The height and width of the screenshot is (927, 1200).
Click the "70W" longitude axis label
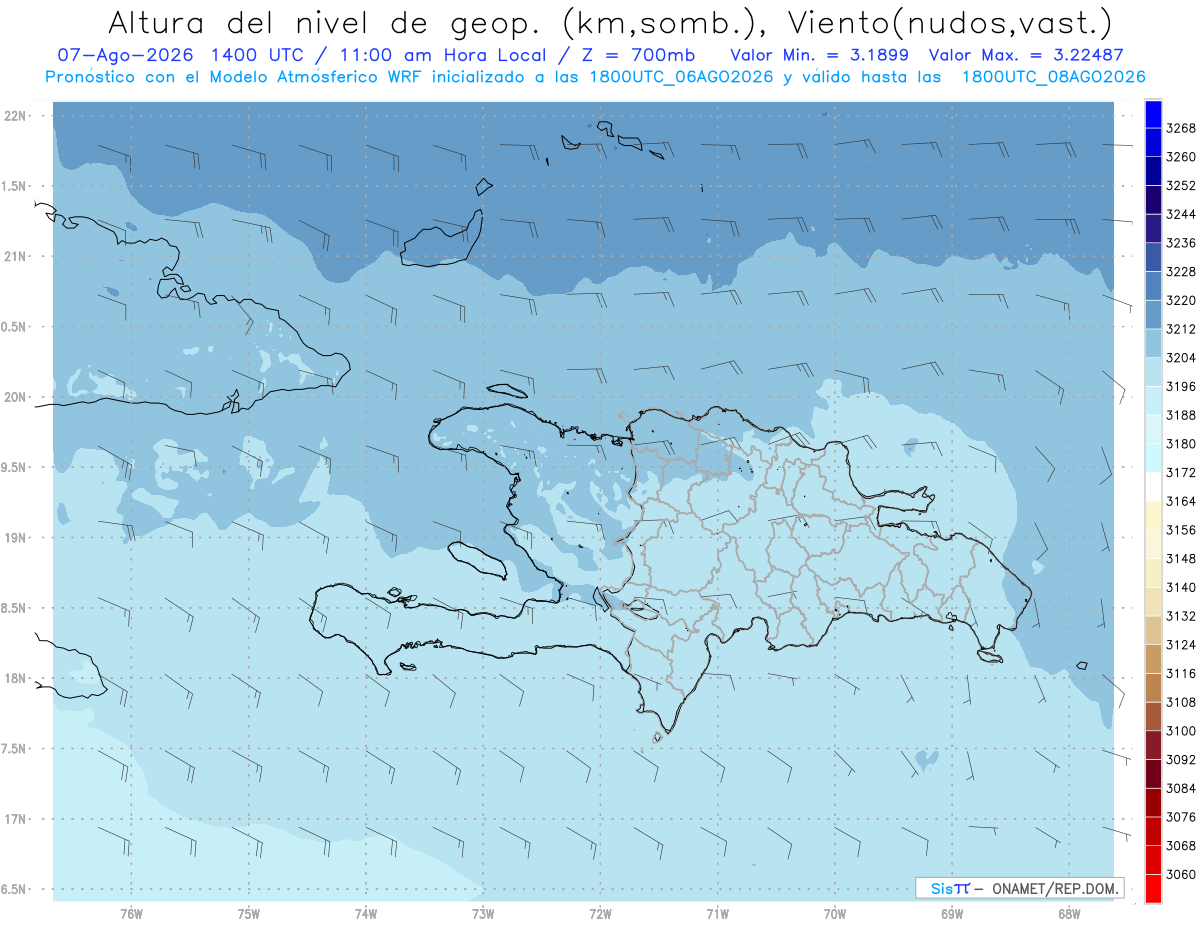tap(835, 913)
